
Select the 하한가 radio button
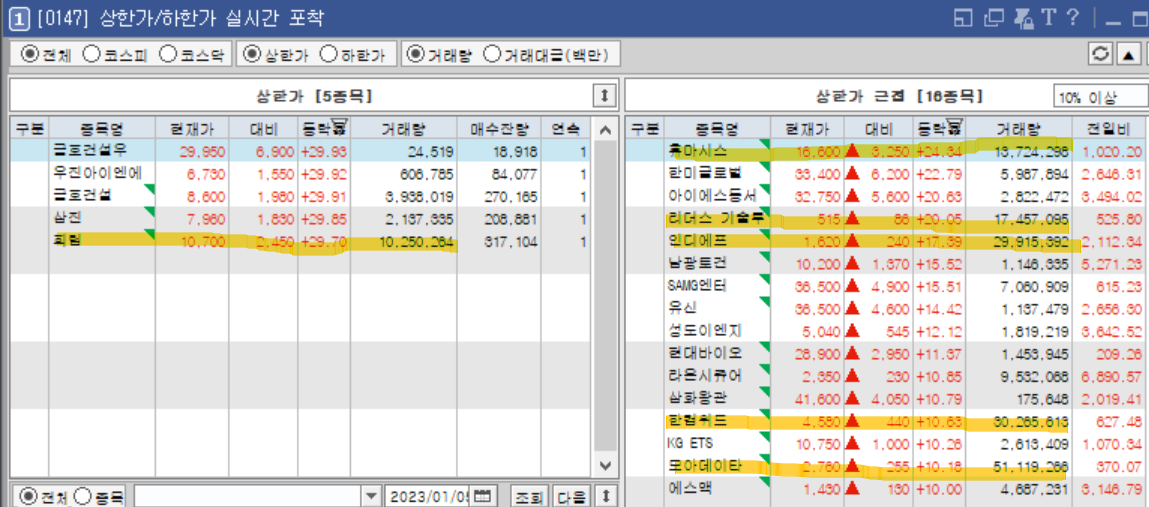(329, 54)
